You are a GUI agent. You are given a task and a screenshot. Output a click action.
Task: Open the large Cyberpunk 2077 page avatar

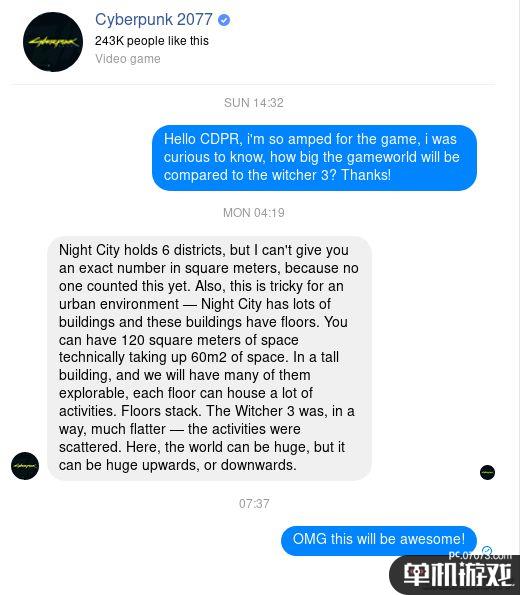point(53,42)
